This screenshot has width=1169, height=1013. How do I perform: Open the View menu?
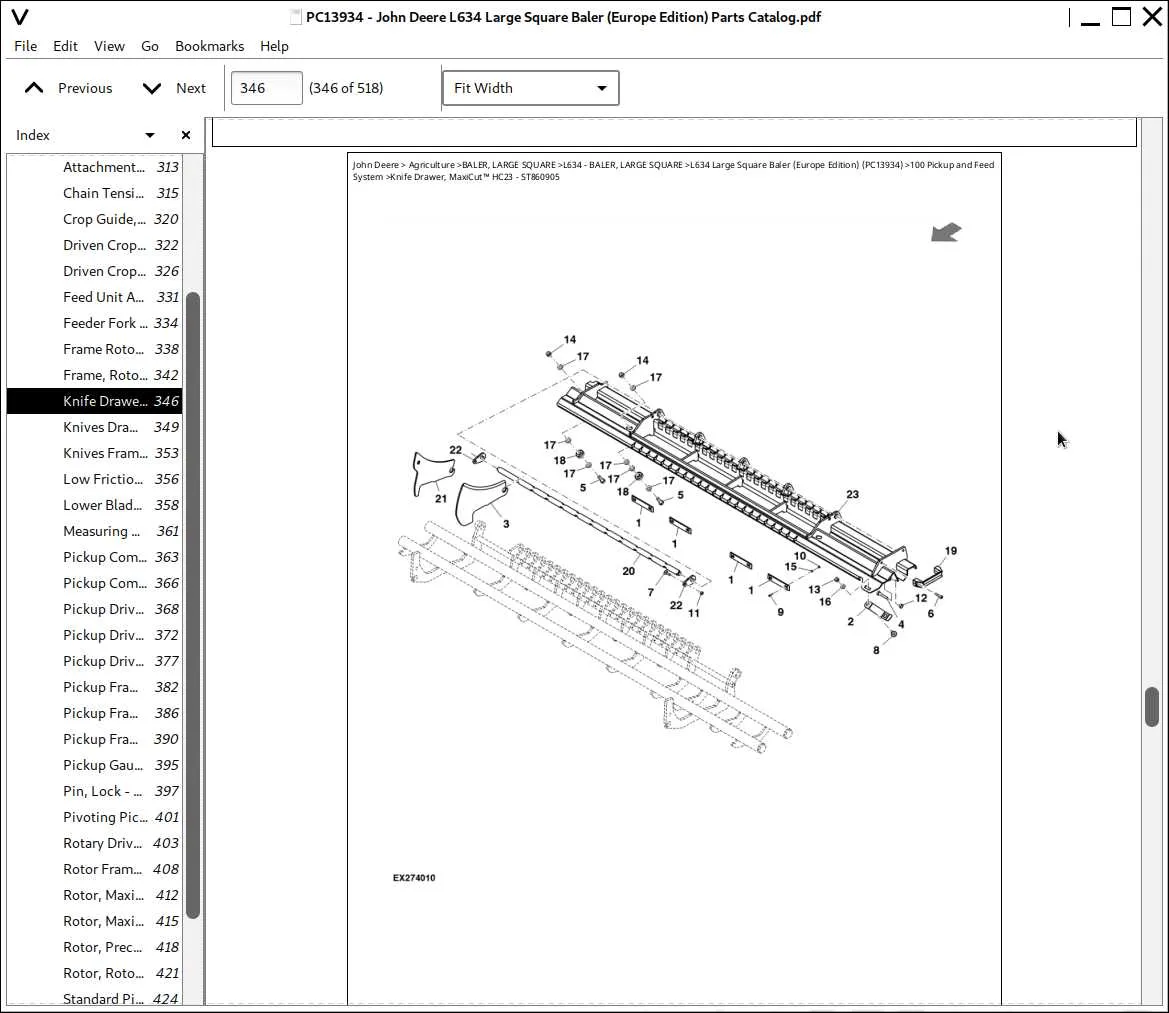pyautogui.click(x=109, y=46)
